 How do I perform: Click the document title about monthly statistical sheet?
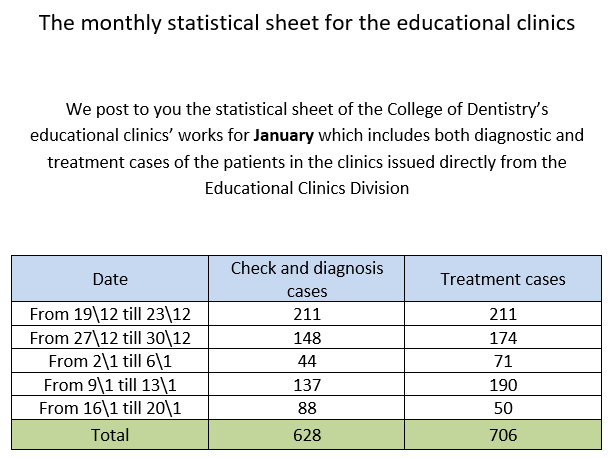[x=306, y=22]
